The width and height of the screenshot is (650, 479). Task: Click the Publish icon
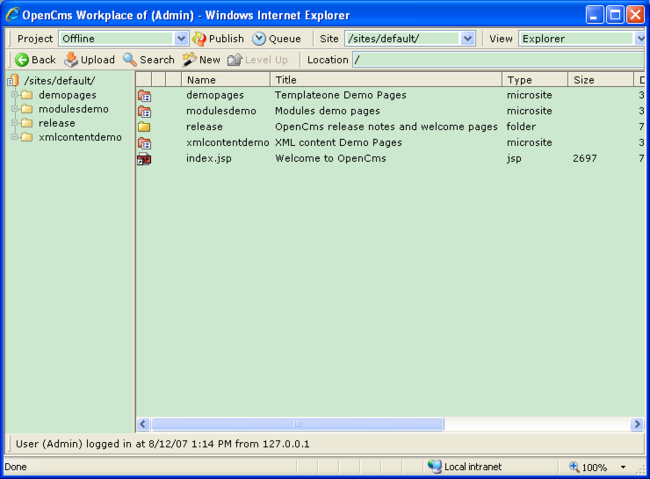pos(199,39)
